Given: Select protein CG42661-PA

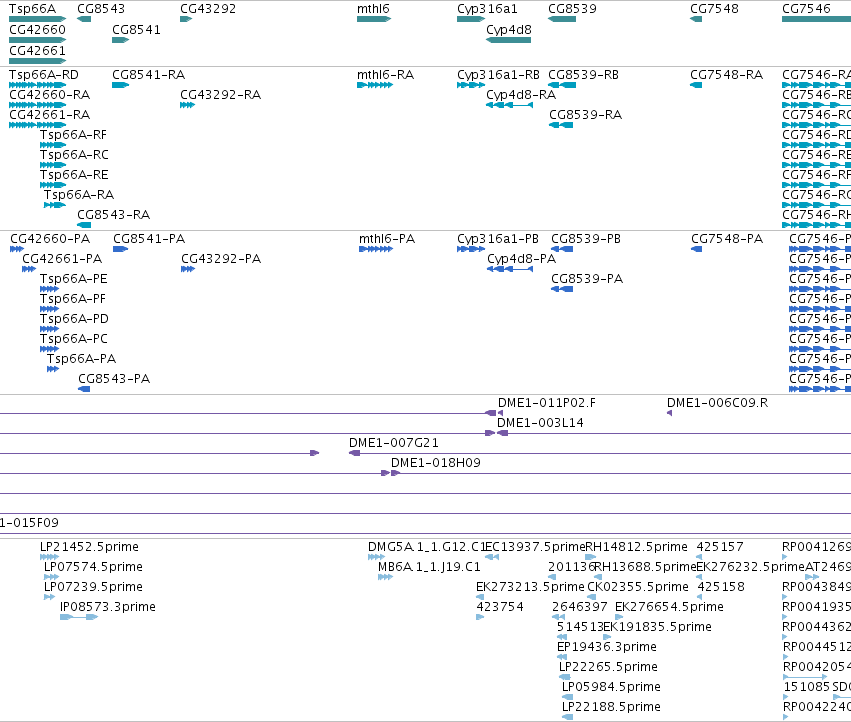Looking at the screenshot, I should [29, 269].
